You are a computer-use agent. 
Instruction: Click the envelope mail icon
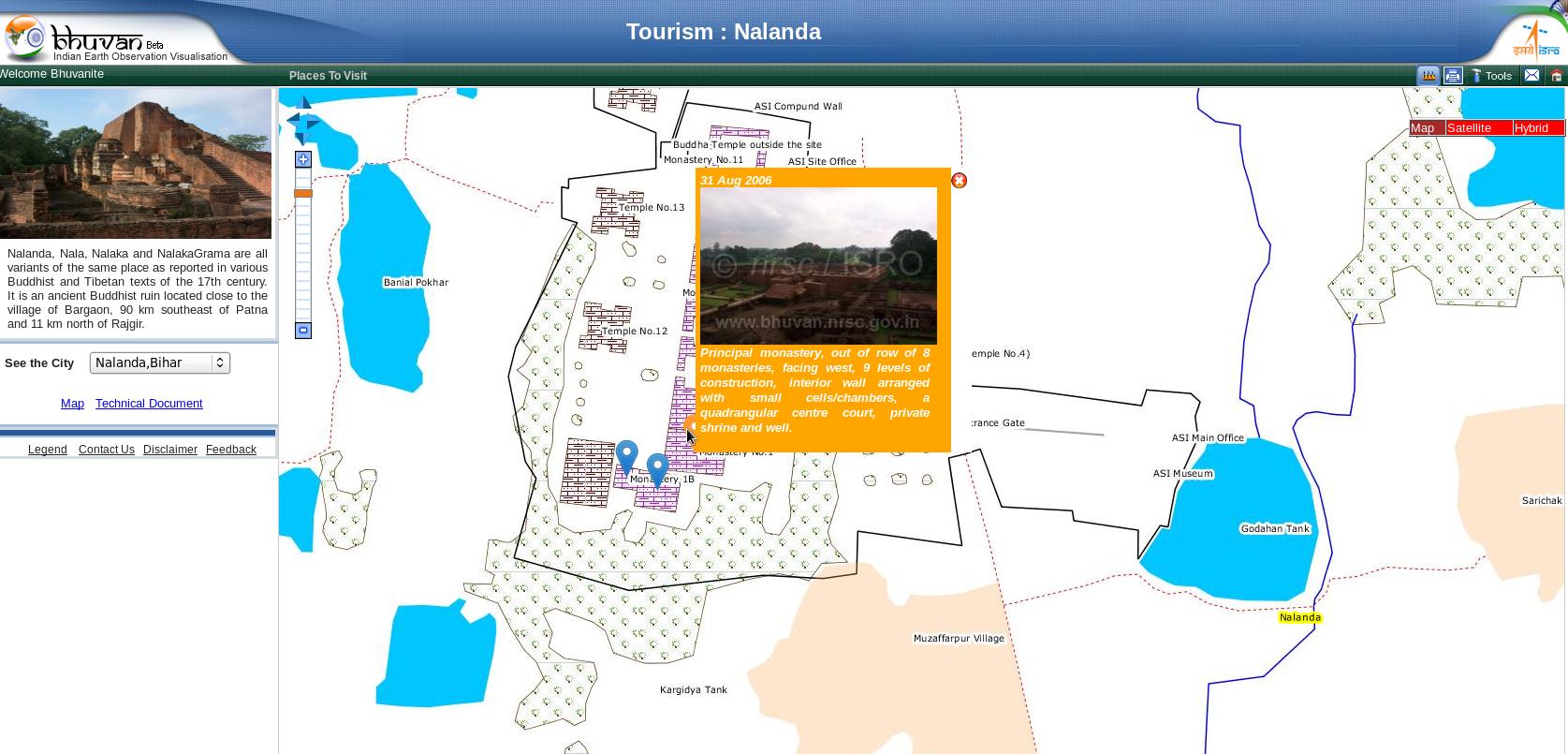click(1531, 75)
